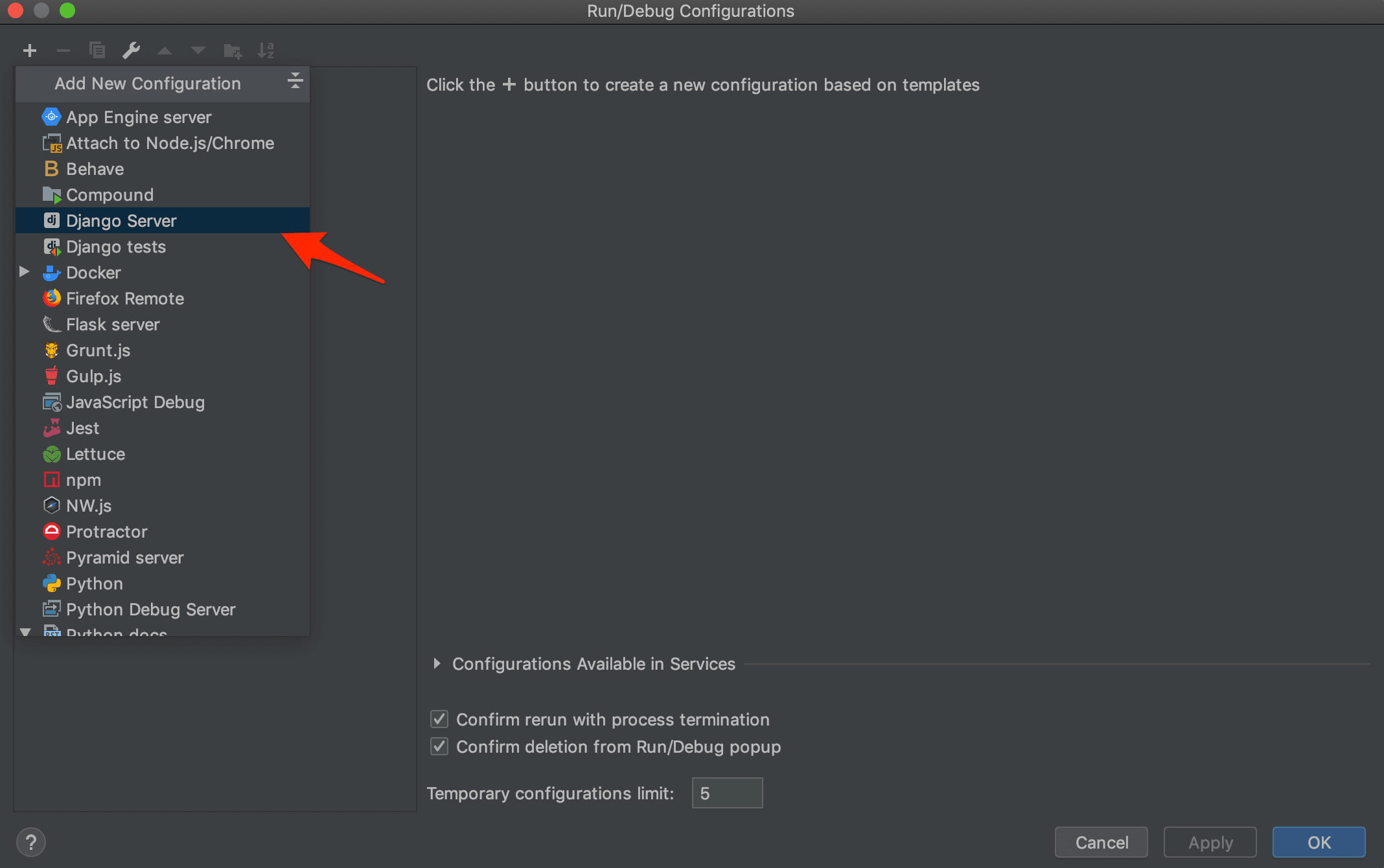Image resolution: width=1384 pixels, height=868 pixels.
Task: Toggle Confirm deletion from Run/Debug popup checkbox
Action: coord(439,746)
